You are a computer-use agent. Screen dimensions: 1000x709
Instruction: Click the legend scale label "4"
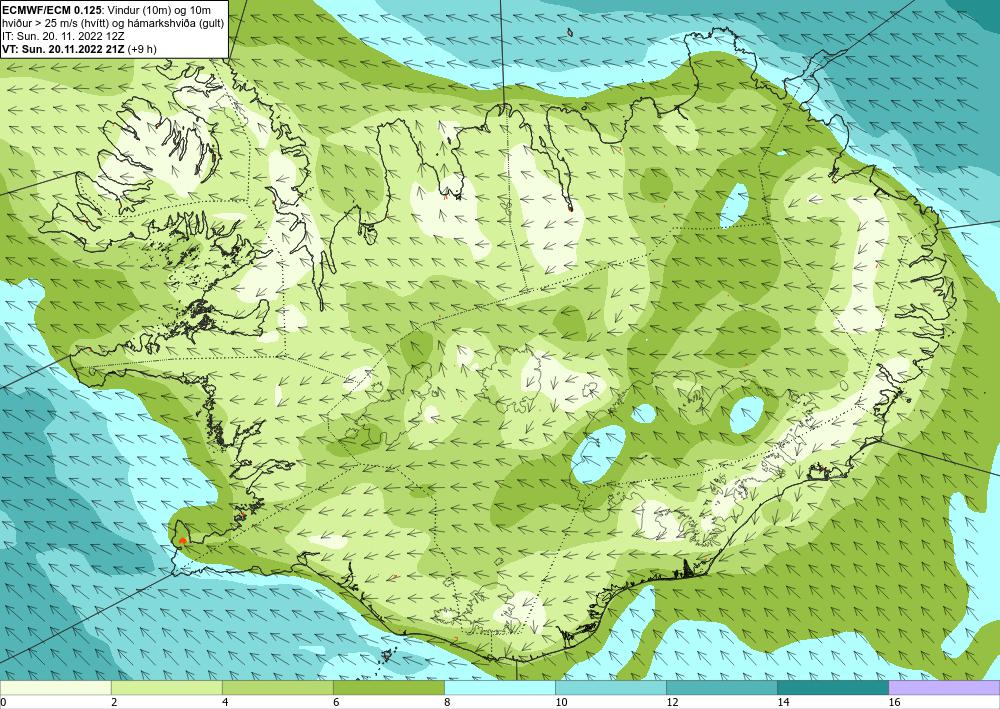225,703
